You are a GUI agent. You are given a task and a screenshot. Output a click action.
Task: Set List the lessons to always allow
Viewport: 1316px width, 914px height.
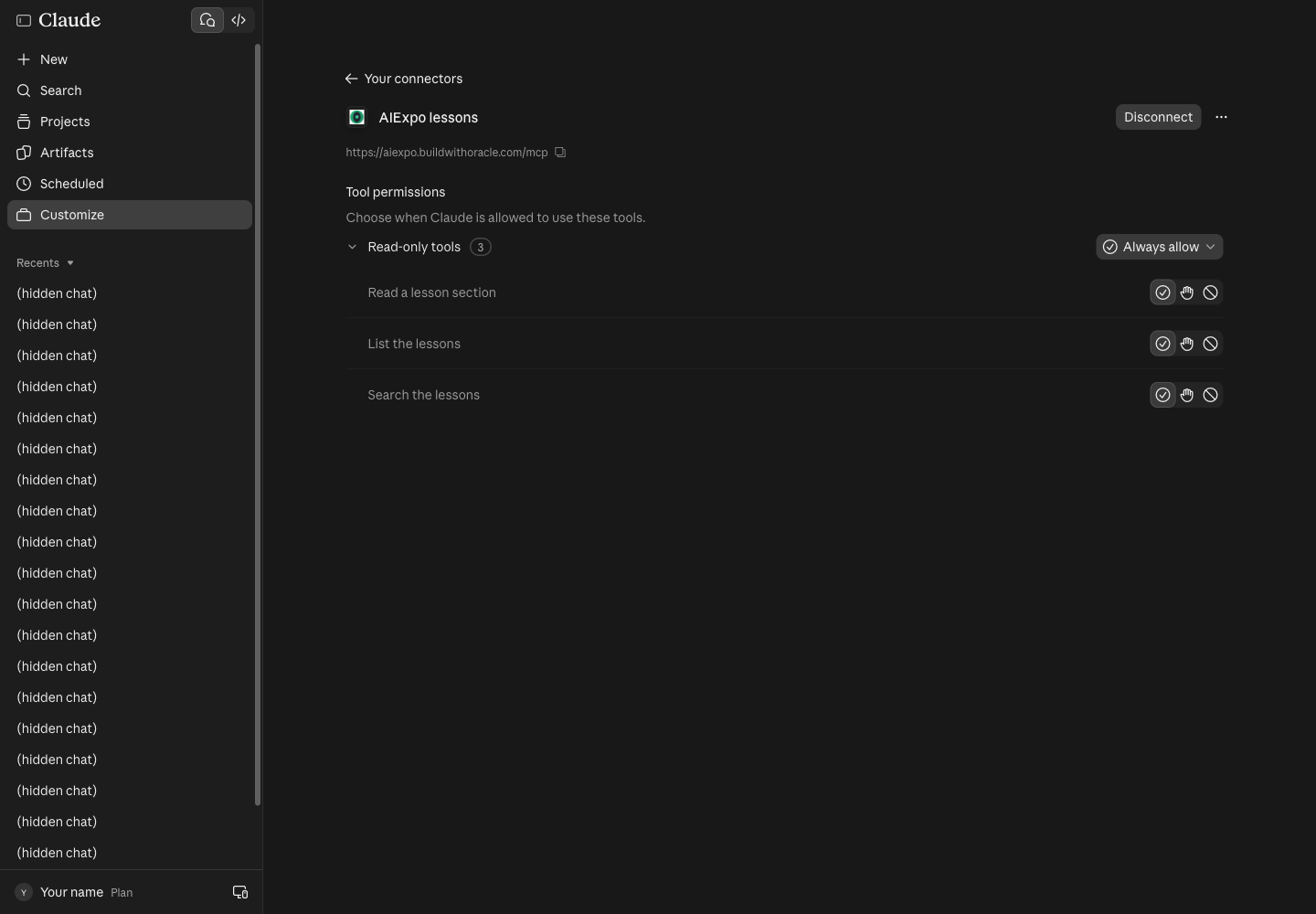pyautogui.click(x=1162, y=344)
